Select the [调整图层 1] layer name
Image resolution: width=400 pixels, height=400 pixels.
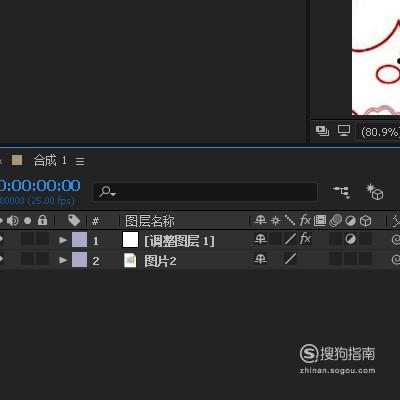pyautogui.click(x=179, y=241)
